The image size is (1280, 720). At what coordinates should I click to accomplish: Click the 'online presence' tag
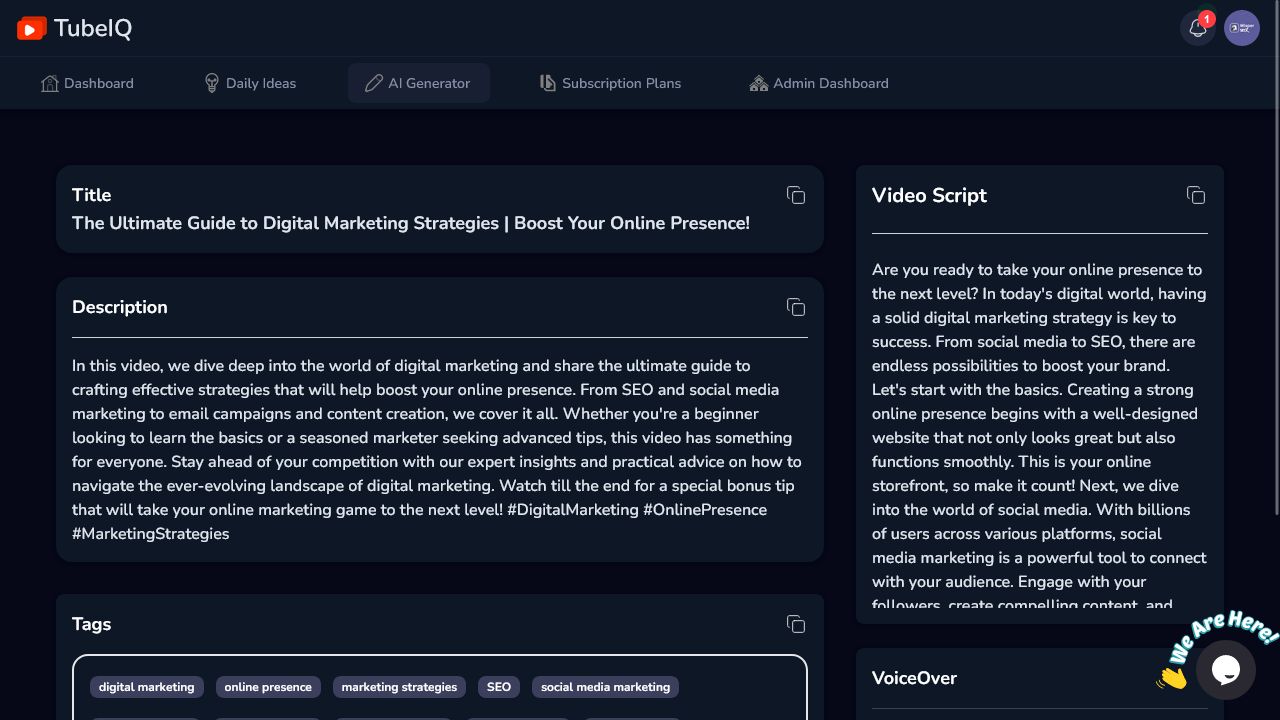pyautogui.click(x=268, y=687)
